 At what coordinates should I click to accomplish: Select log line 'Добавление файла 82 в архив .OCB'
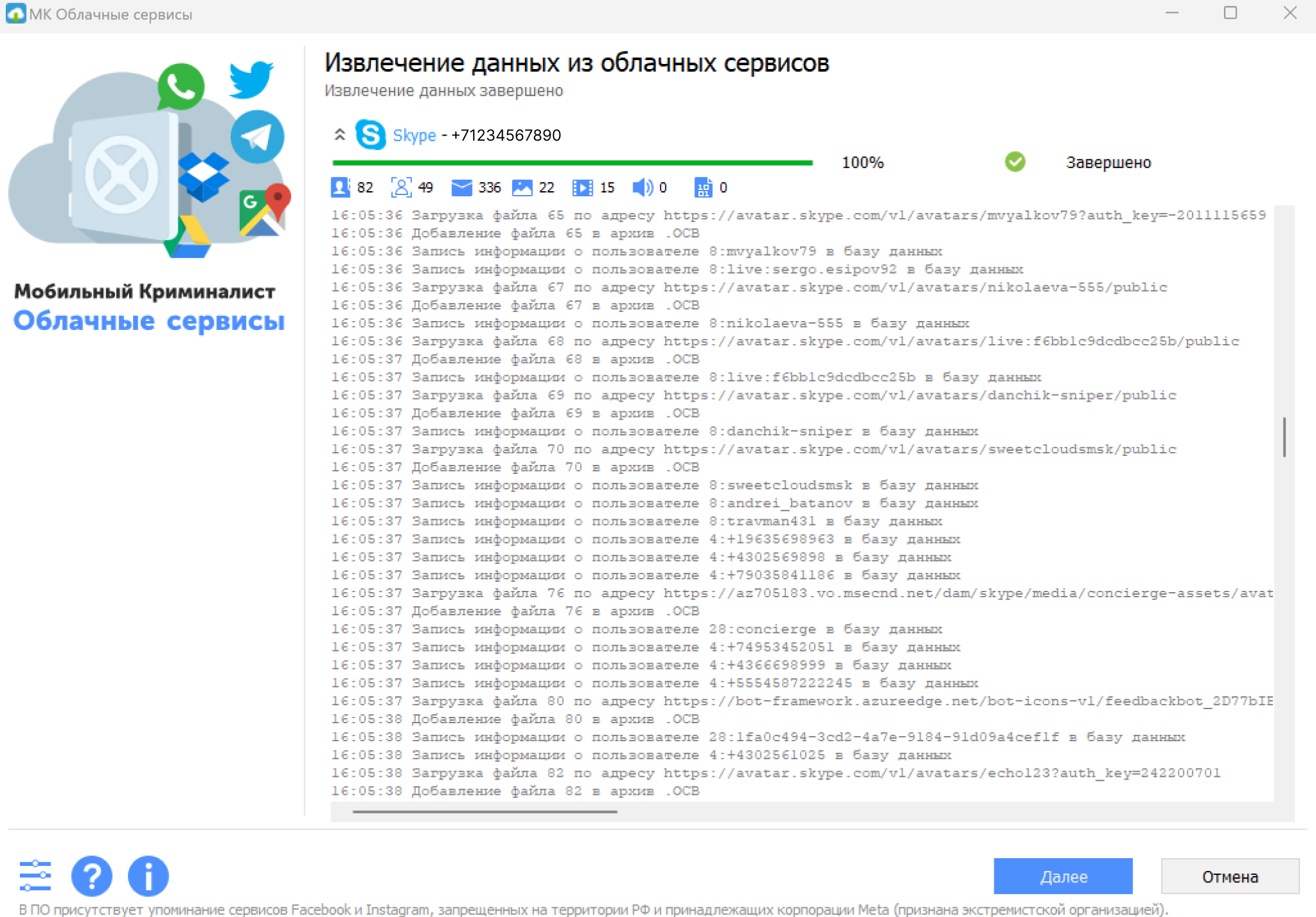(x=515, y=791)
